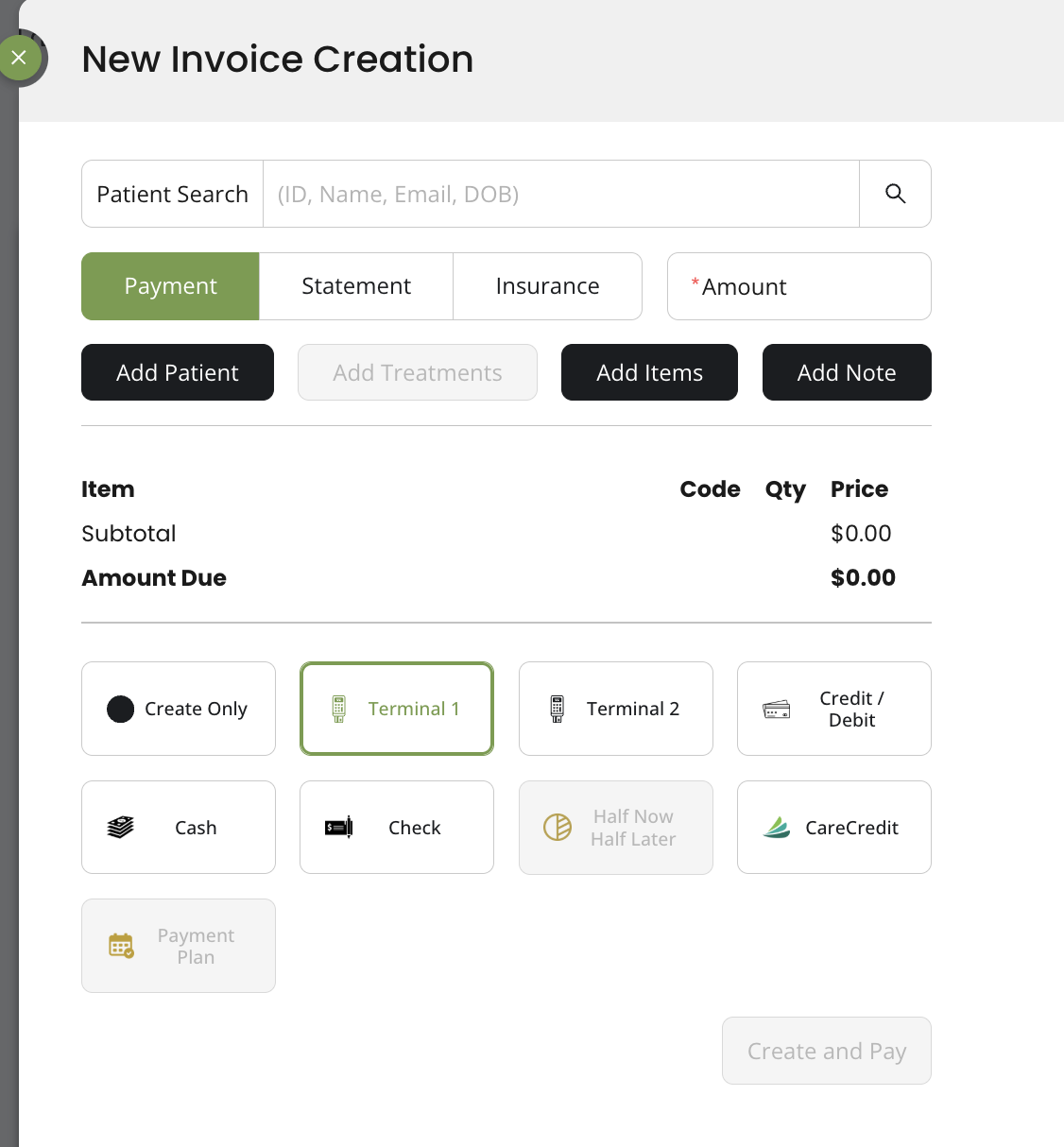The image size is (1064, 1147).
Task: Select the Create Only option
Action: (x=179, y=709)
